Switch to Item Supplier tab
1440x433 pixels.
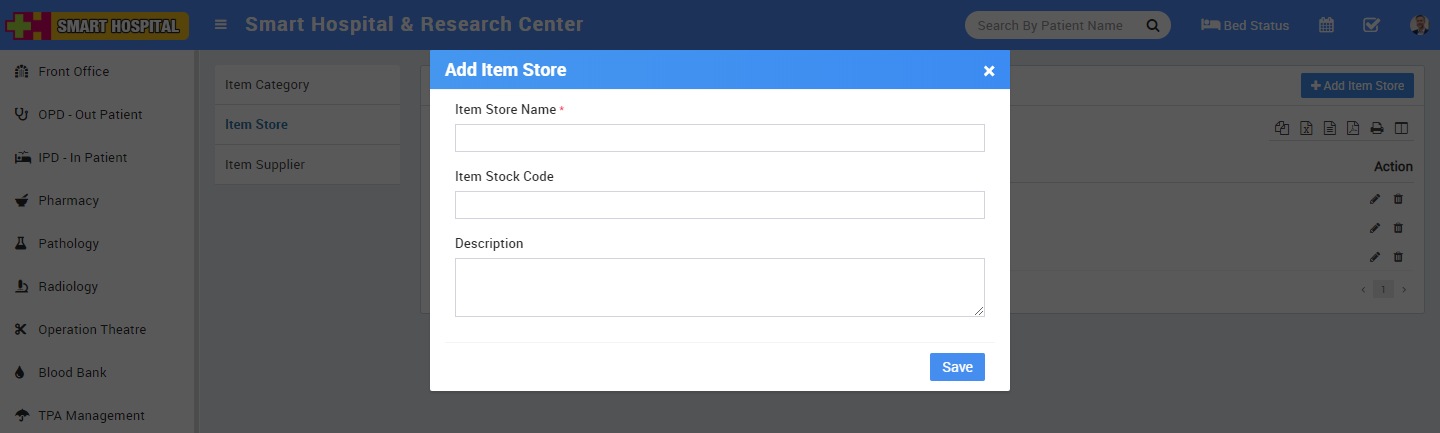[265, 165]
